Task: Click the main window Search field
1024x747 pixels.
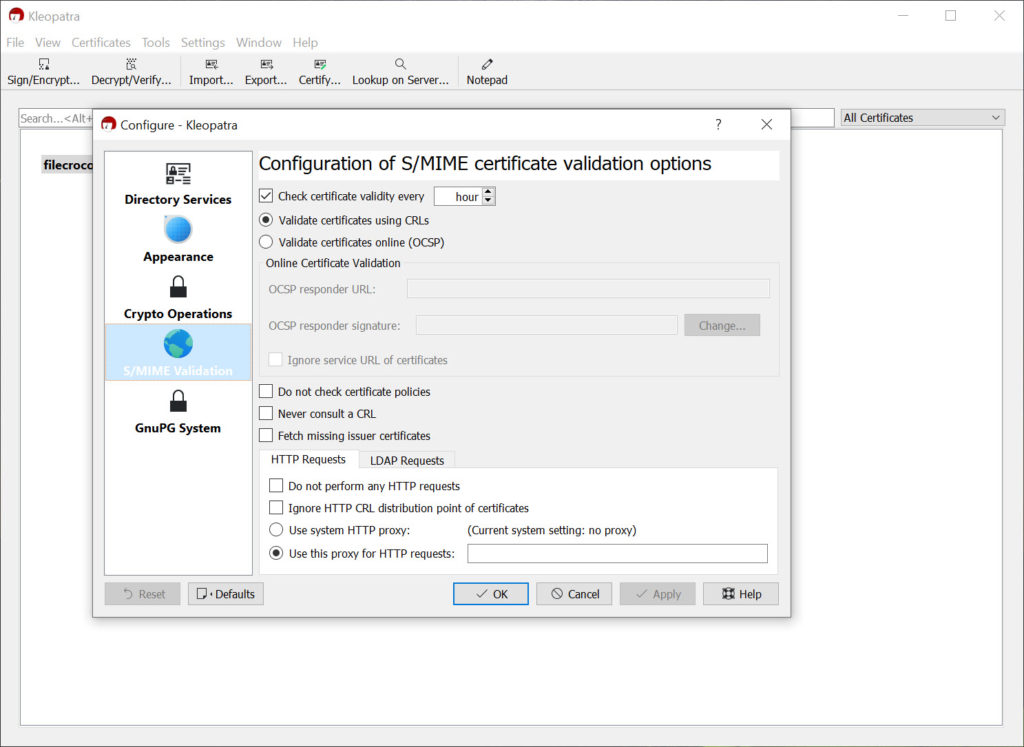Action: (56, 118)
